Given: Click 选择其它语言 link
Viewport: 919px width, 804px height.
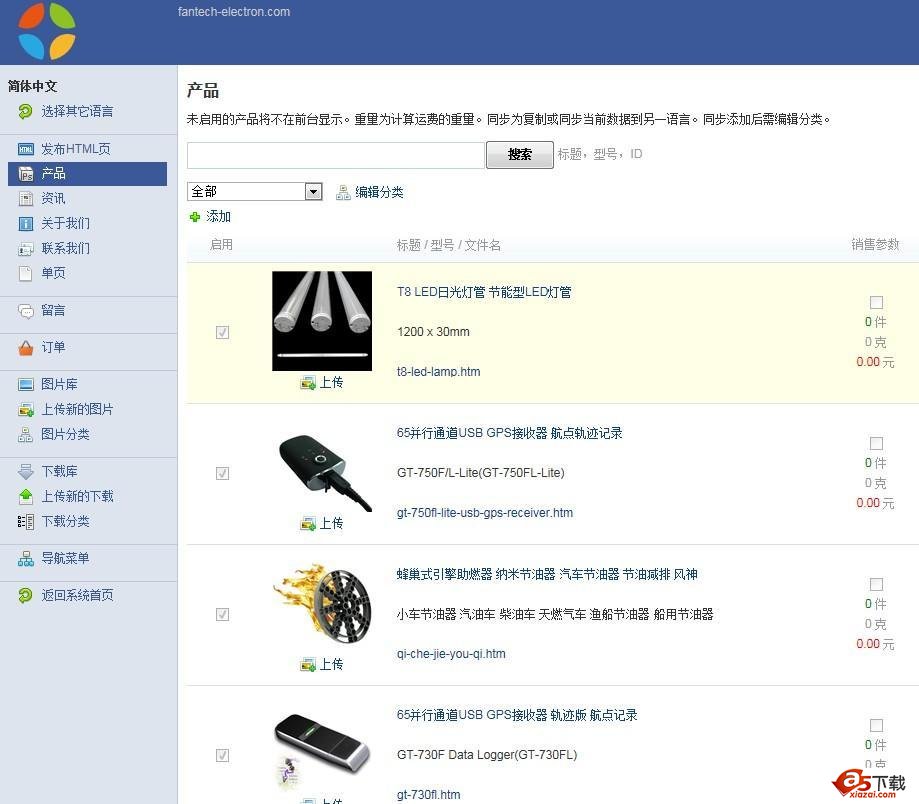Looking at the screenshot, I should [x=77, y=111].
